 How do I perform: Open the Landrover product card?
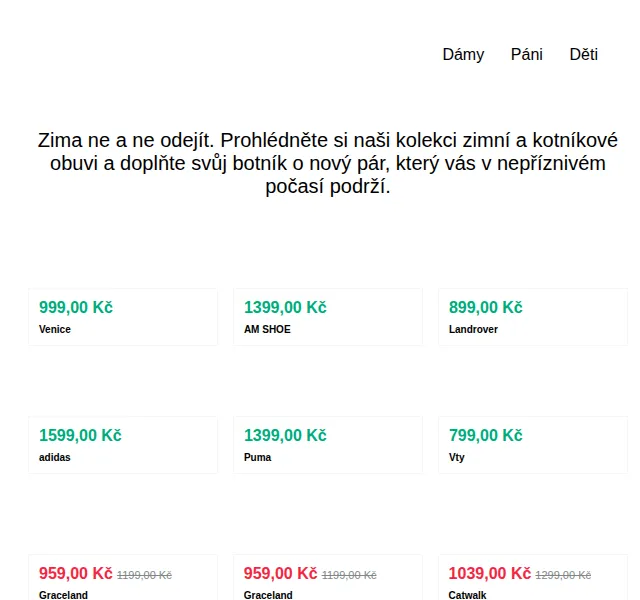click(x=533, y=317)
